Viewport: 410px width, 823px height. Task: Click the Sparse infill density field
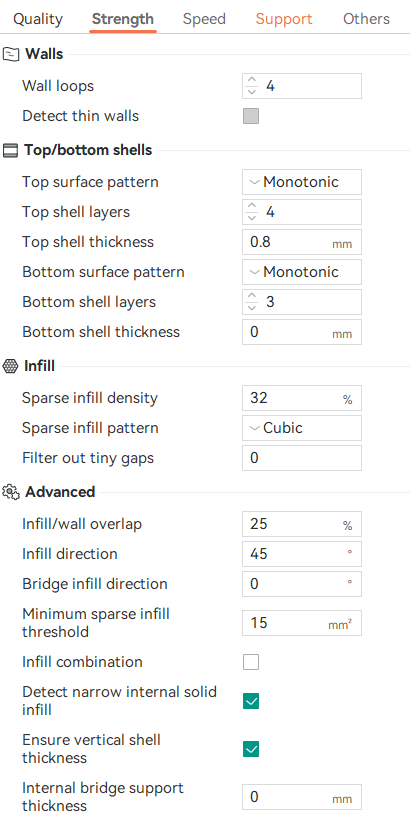(302, 398)
